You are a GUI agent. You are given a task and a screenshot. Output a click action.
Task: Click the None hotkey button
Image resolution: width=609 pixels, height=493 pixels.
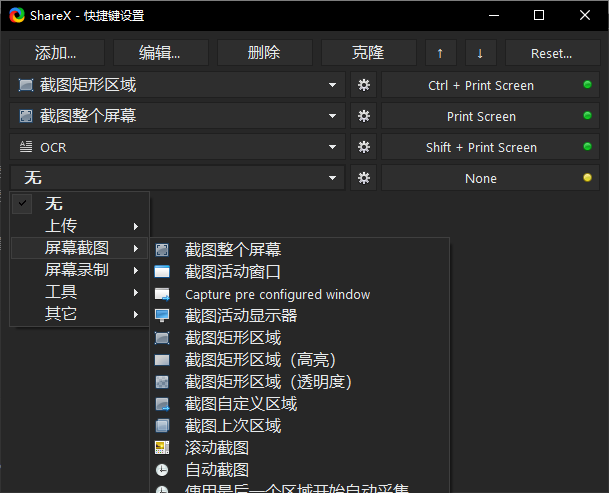tap(491, 178)
